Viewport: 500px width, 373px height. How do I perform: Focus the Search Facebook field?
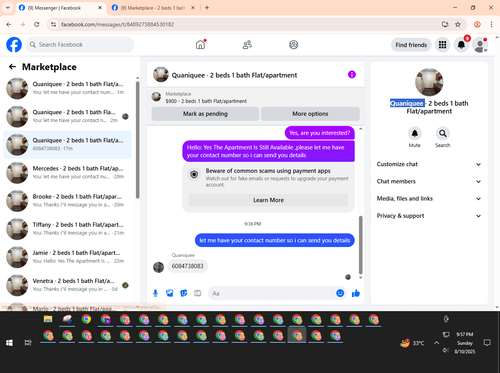[x=80, y=45]
